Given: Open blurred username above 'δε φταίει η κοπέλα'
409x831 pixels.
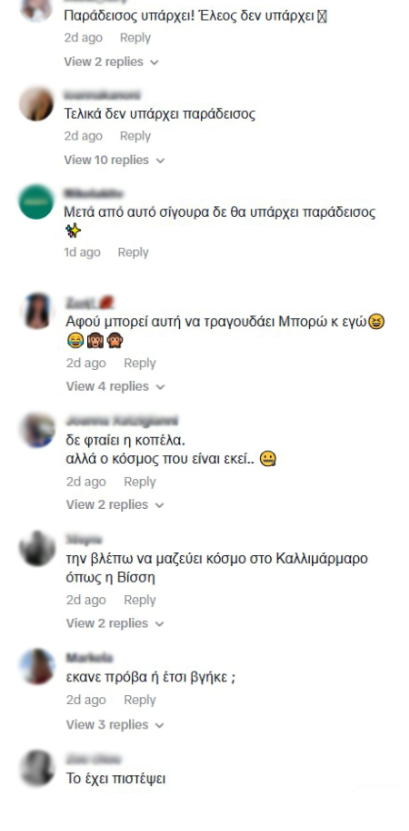Looking at the screenshot, I should [122, 421].
